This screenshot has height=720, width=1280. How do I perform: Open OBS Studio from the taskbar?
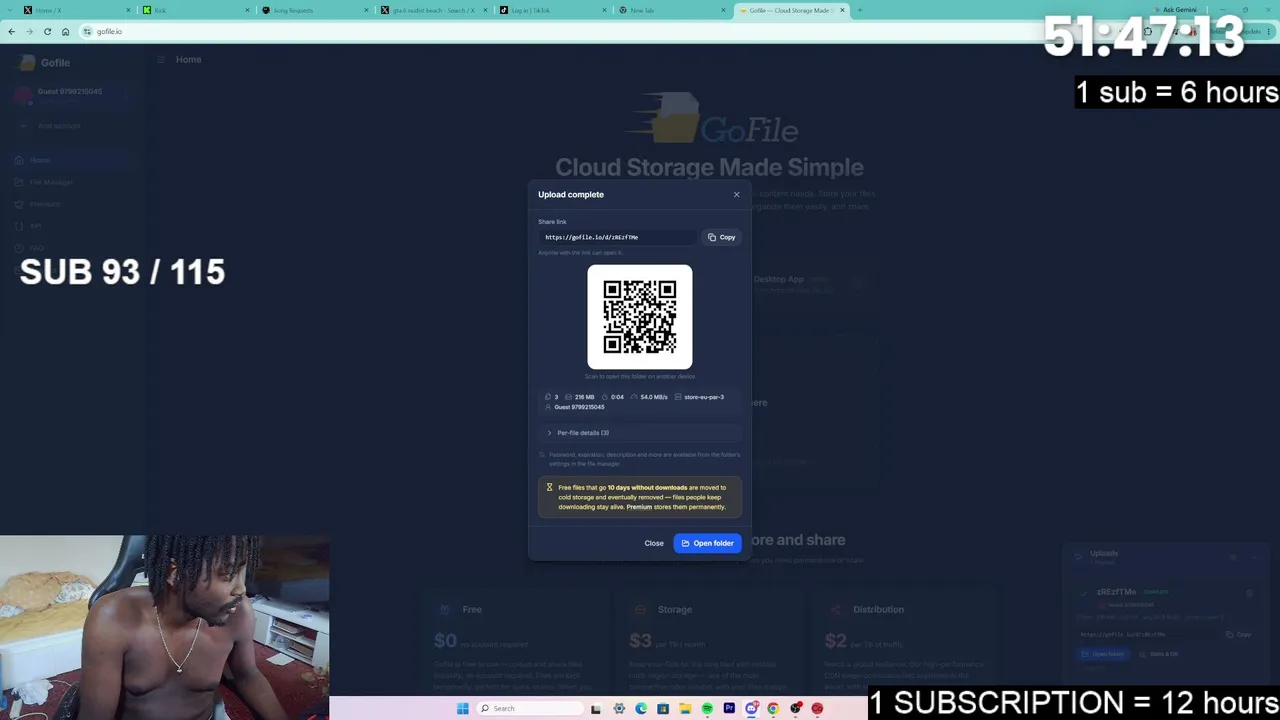click(795, 709)
